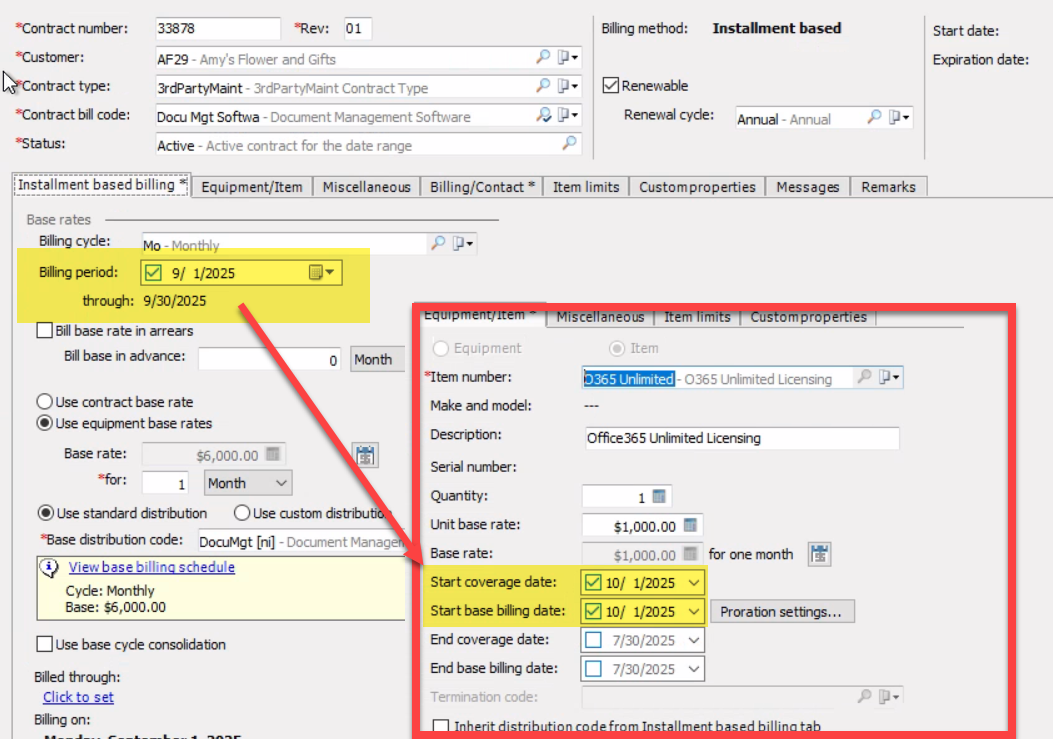Enable Bill base rate in arrears
Viewport: 1053px width, 739px height.
coord(44,331)
